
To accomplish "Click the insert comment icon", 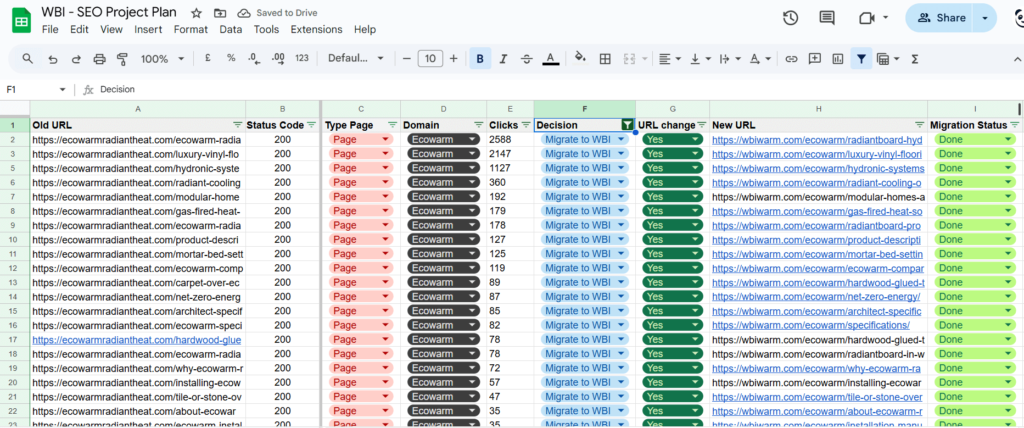I will (814, 59).
